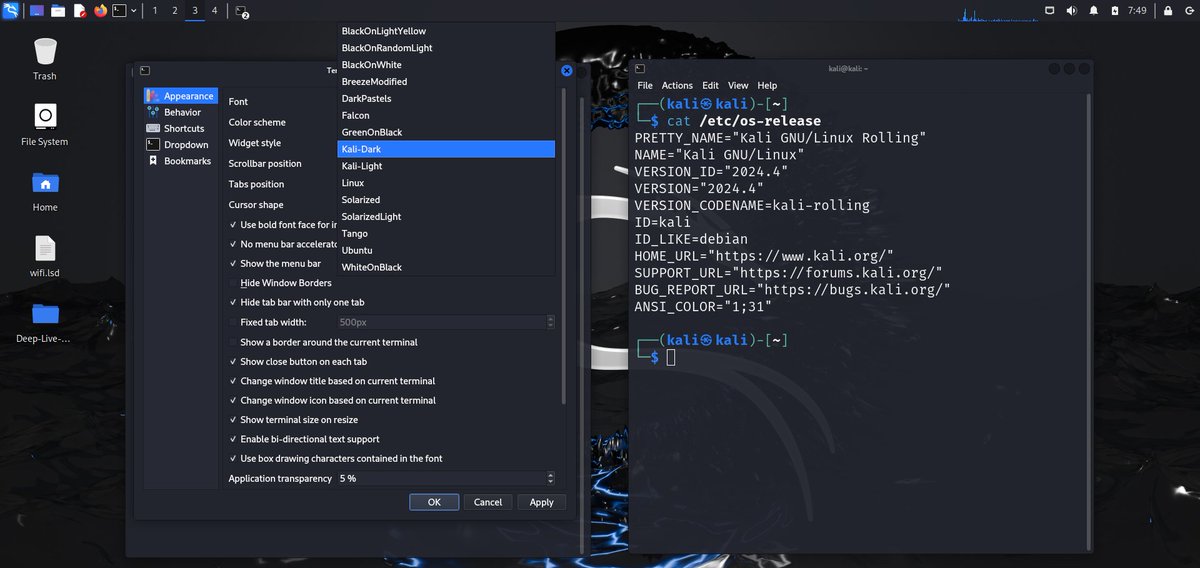Select the Home folder desktop icon
The width and height of the screenshot is (1200, 568).
tap(45, 191)
